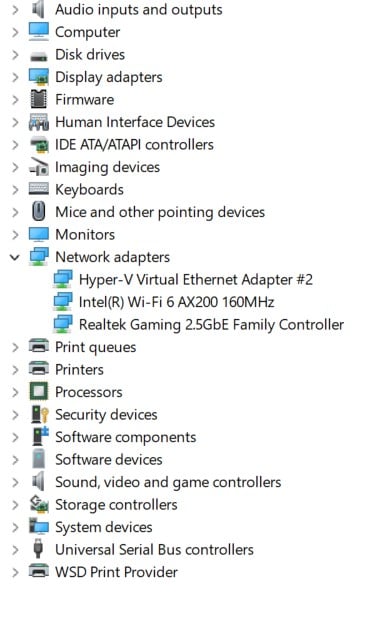Click the Universal Serial Bus controllers plug icon
The image size is (366, 623).
point(38,549)
